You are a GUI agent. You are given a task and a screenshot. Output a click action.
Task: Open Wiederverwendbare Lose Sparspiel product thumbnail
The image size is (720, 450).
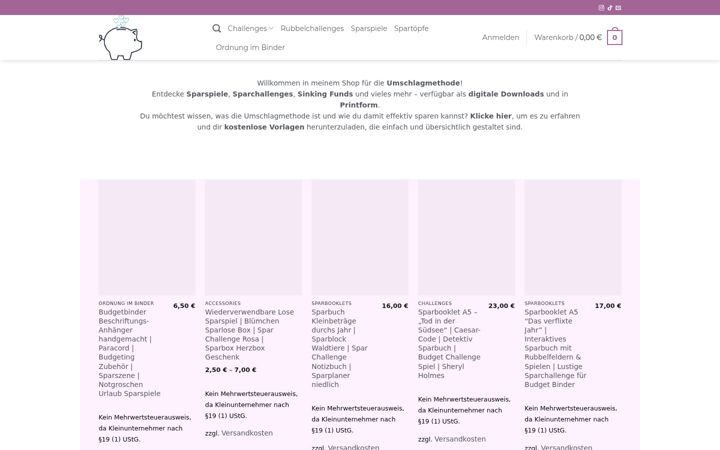(253, 237)
